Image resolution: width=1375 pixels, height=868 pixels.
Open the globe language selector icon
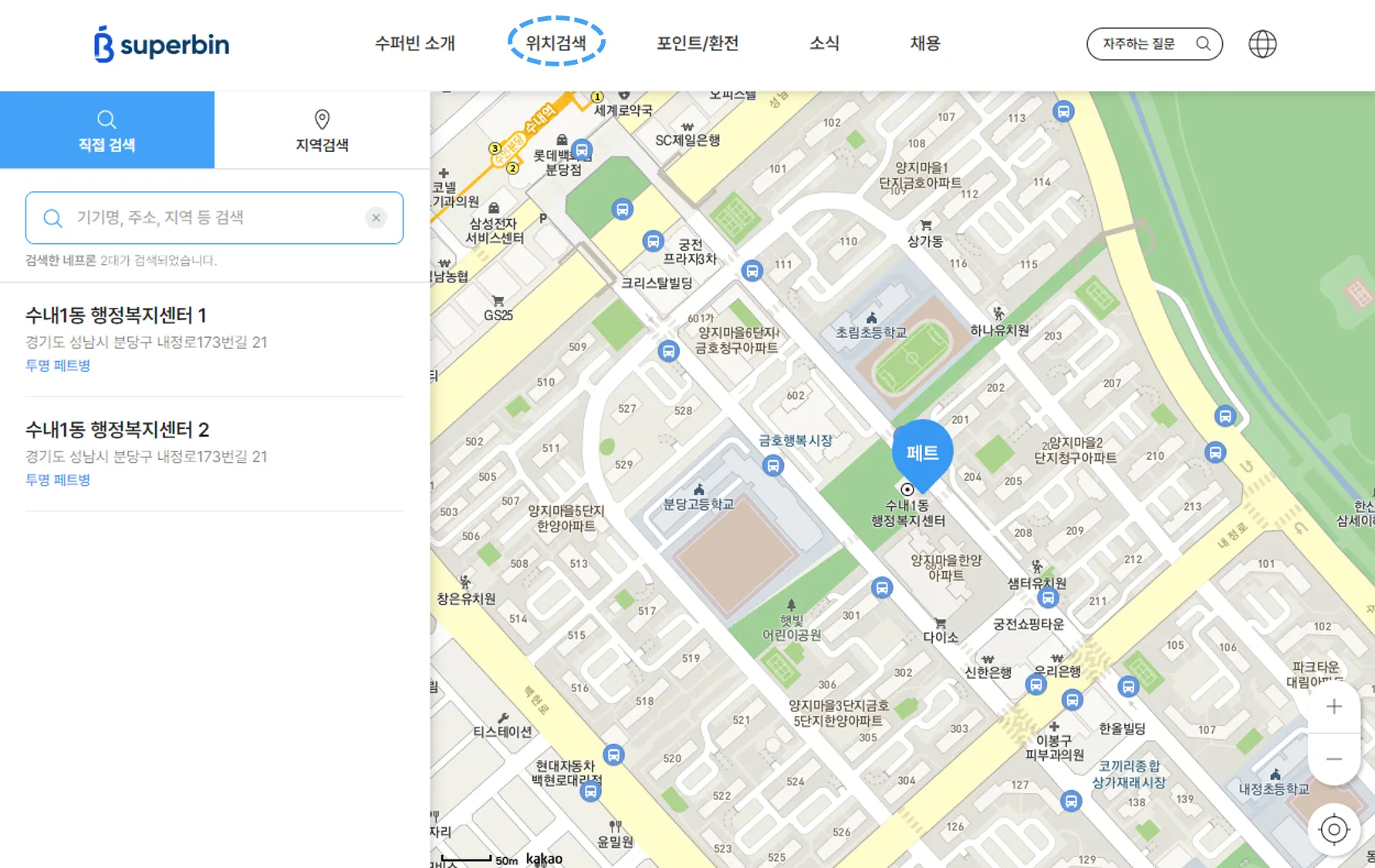pyautogui.click(x=1263, y=43)
